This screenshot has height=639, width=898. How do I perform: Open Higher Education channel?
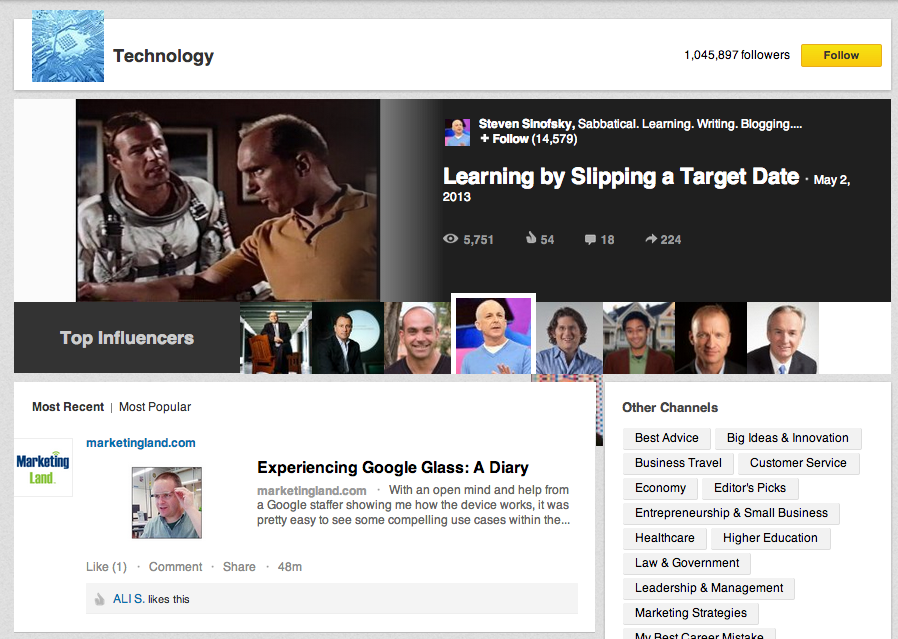(770, 538)
